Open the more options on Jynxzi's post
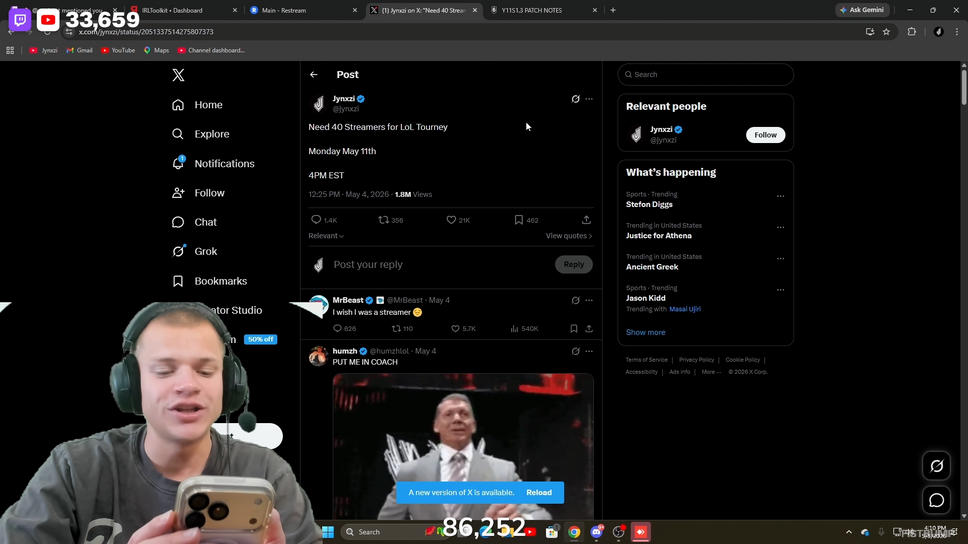The height and width of the screenshot is (544, 968). (589, 99)
